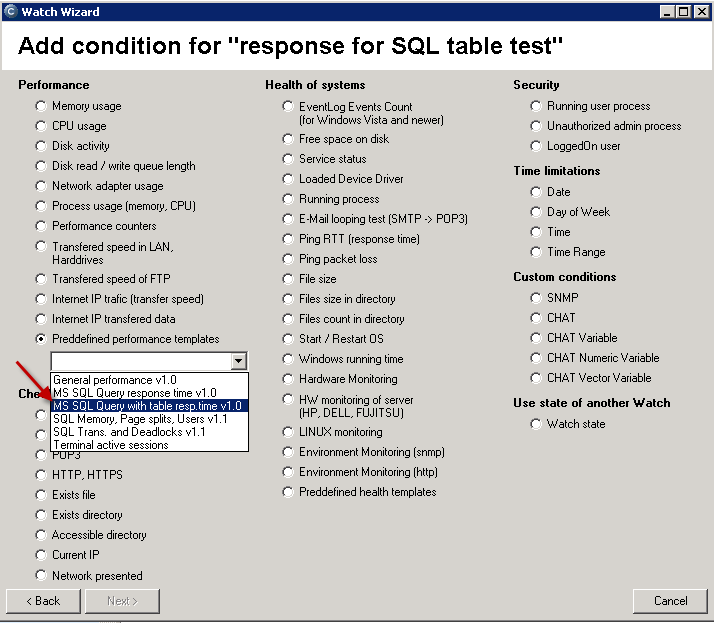The width and height of the screenshot is (714, 623).
Task: Select the SNMP custom condition
Action: [x=536, y=298]
